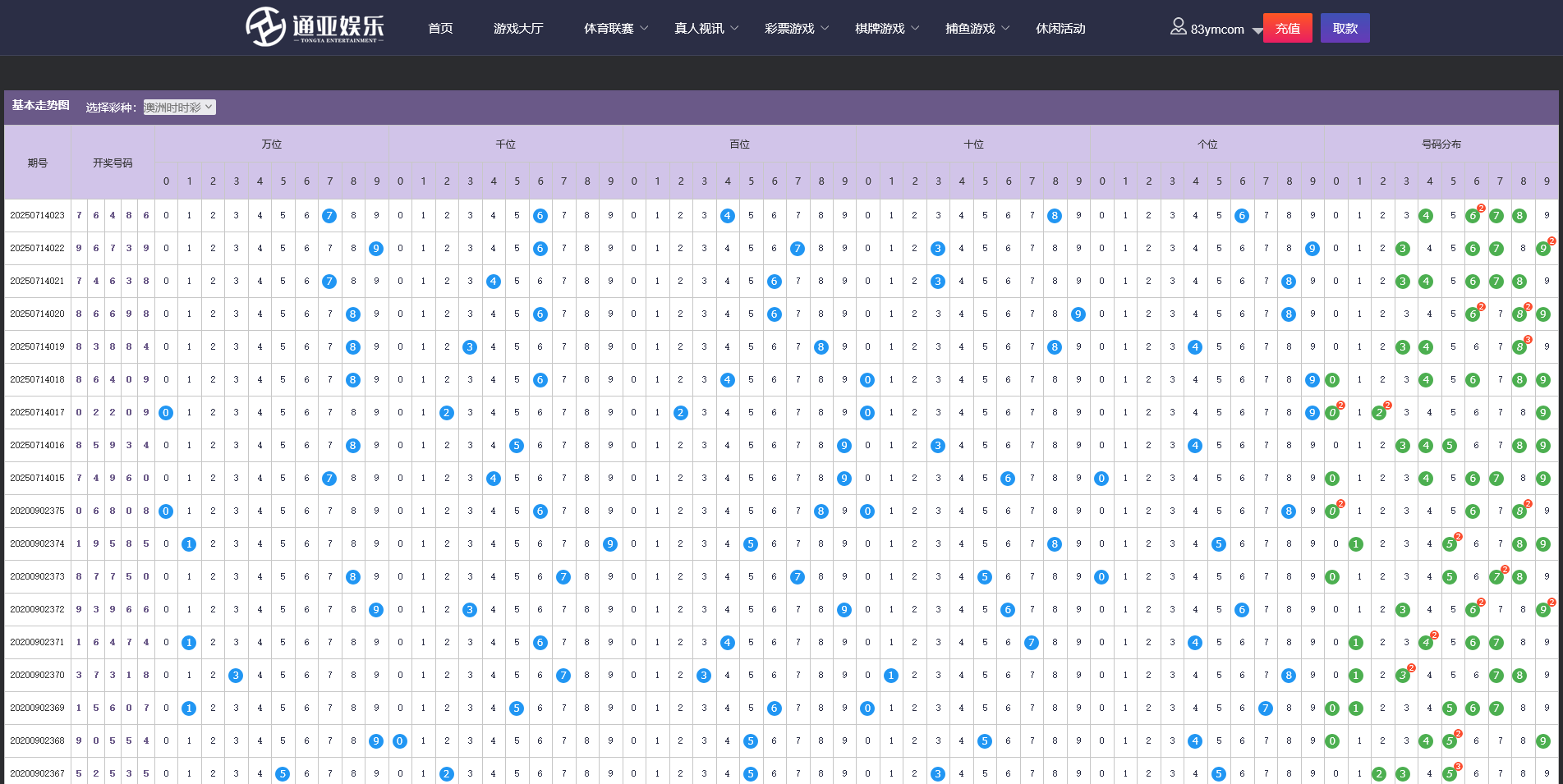Click the 号码分布 column header
Screen dimensions: 1563x784
(x=1441, y=144)
